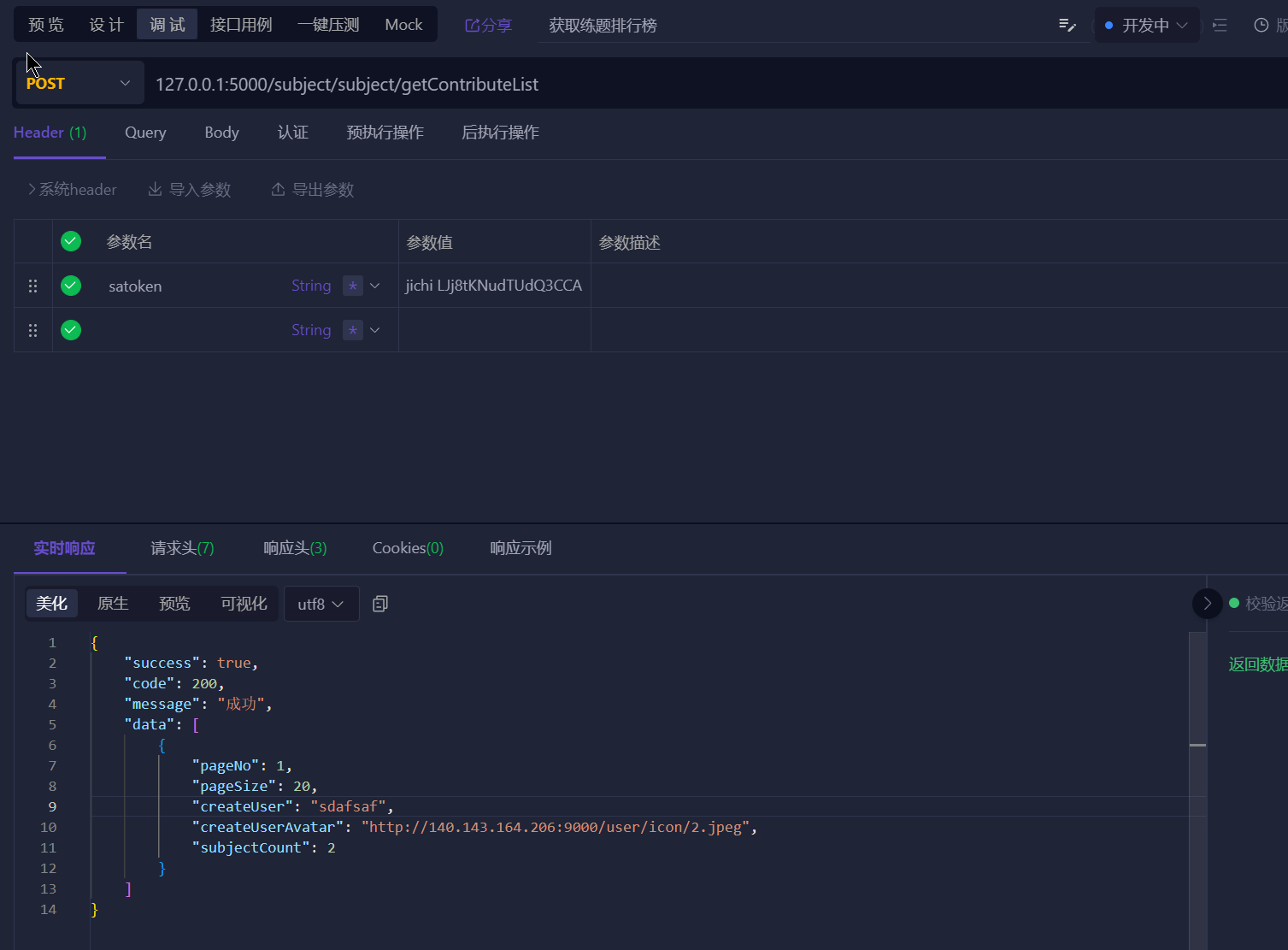This screenshot has width=1288, height=950.
Task: Open the utf8 encoding dropdown
Action: 321,604
